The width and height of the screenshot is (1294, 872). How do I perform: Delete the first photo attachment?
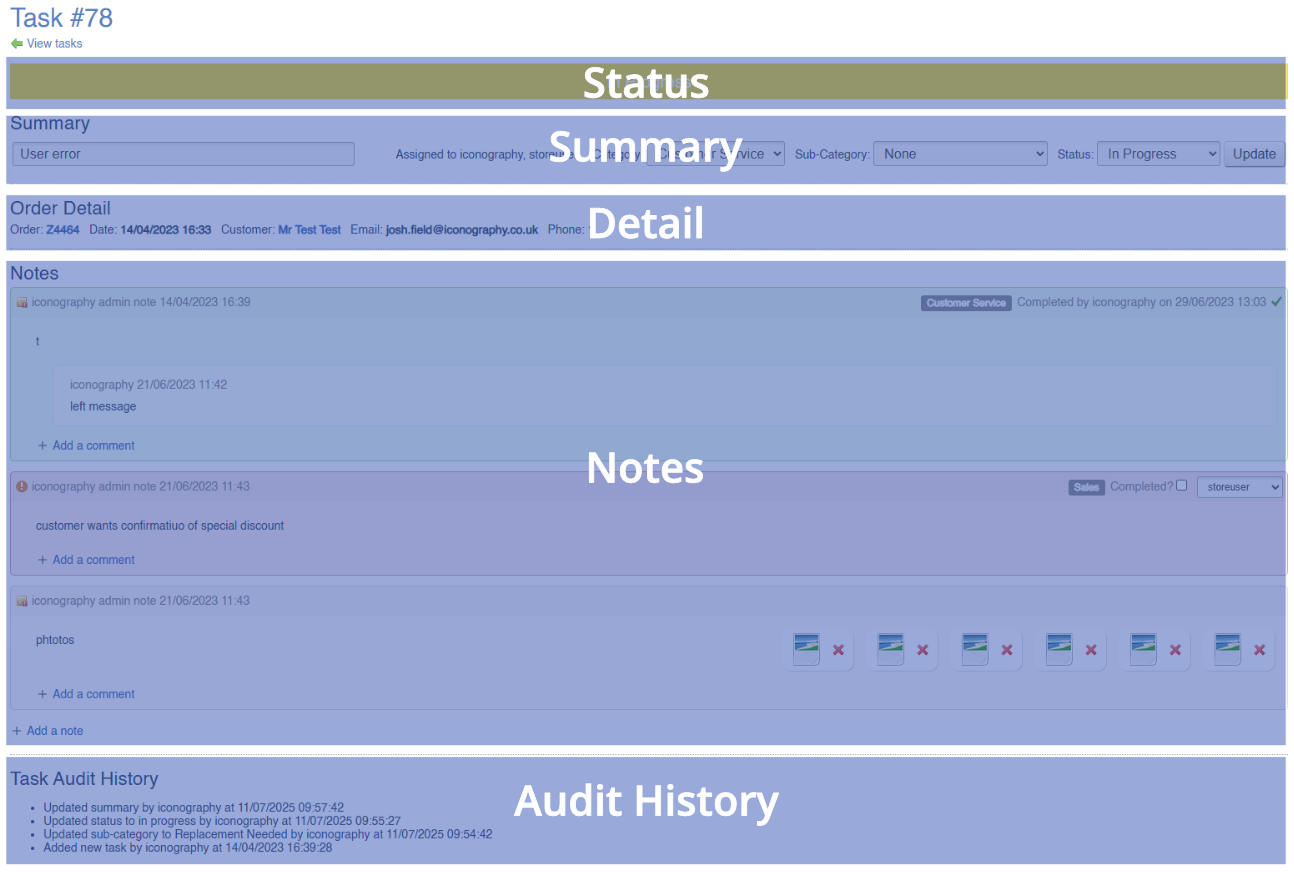click(x=838, y=650)
